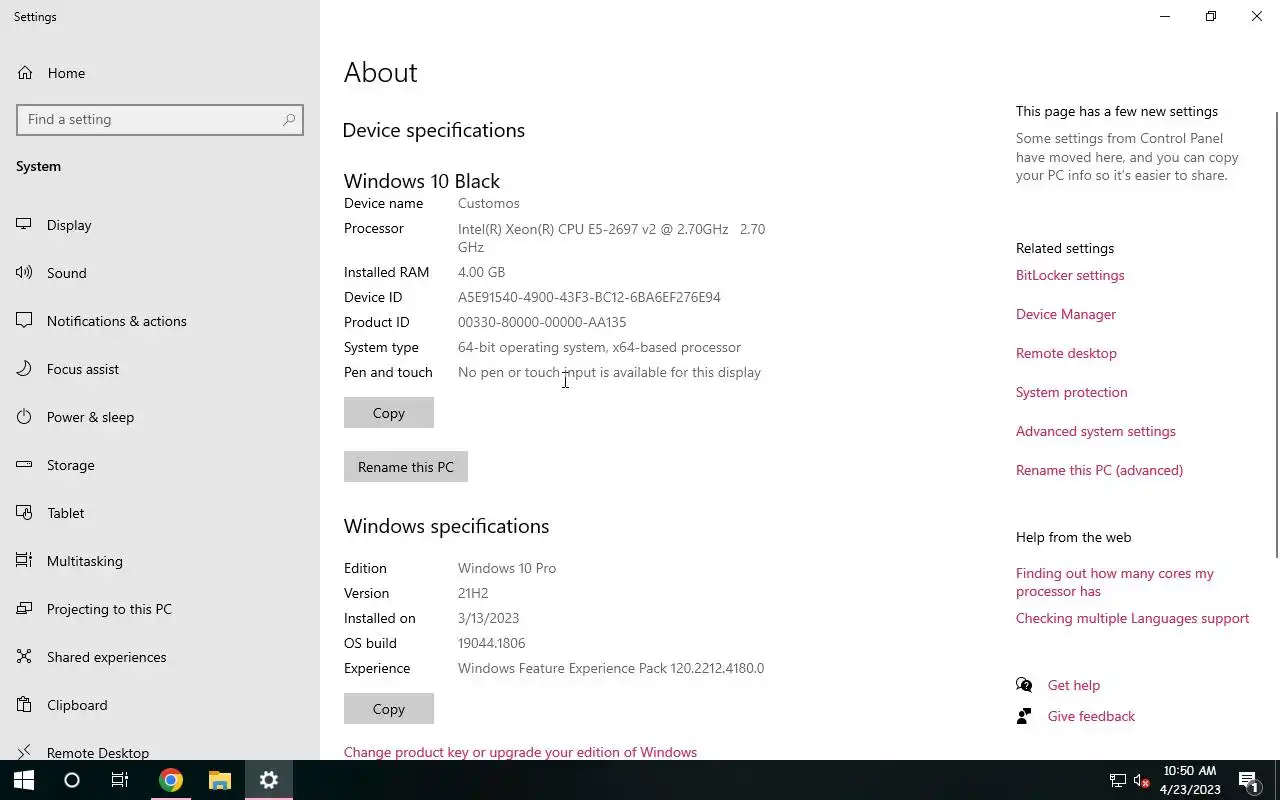Click the Give feedback person icon
The height and width of the screenshot is (800, 1280).
1024,716
